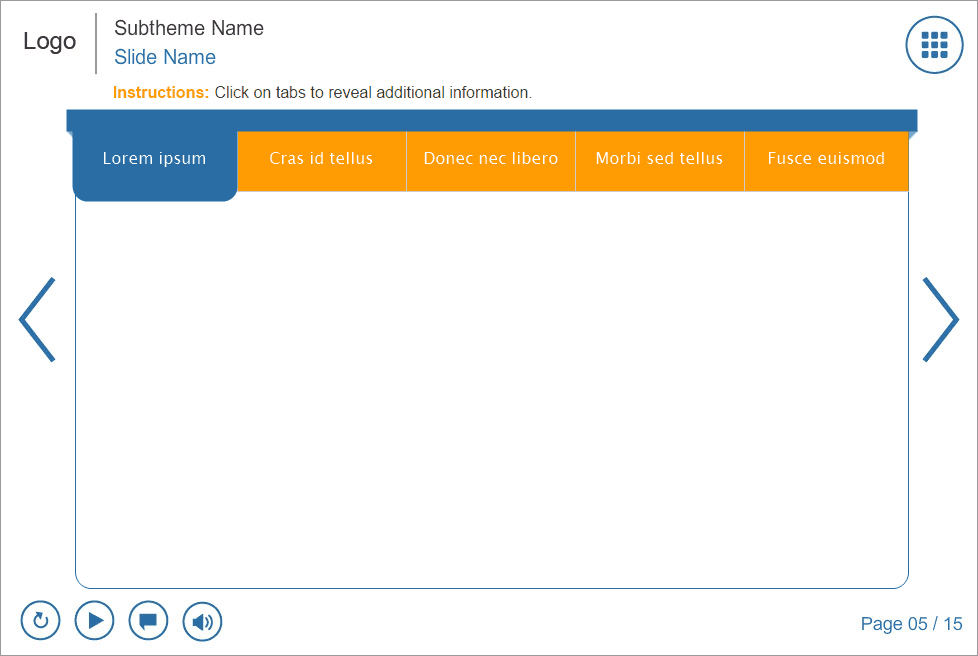Screen dimensions: 978x656
Task: Switch to the Cras id tellus tab
Action: (x=321, y=160)
